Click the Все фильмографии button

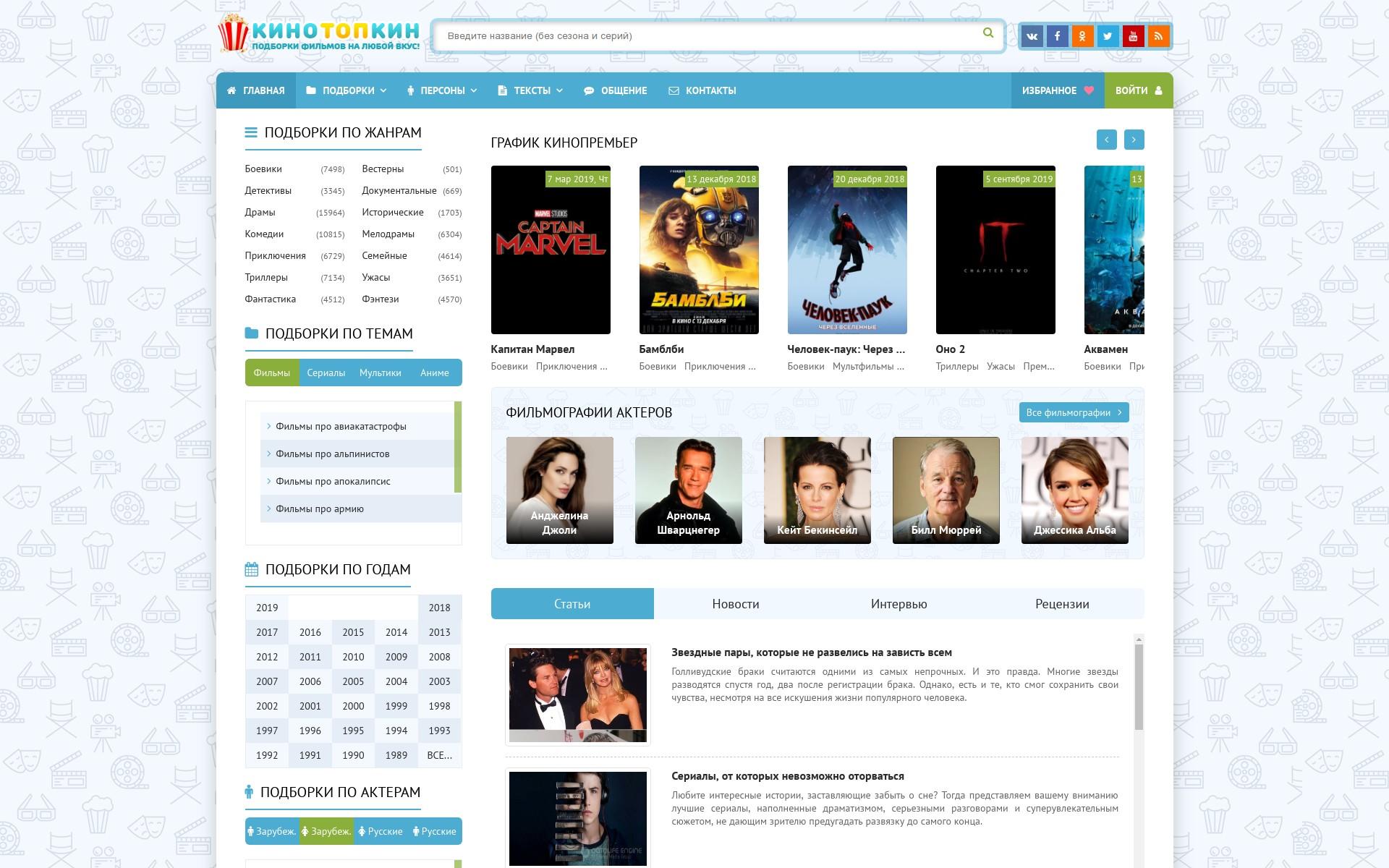[1074, 412]
